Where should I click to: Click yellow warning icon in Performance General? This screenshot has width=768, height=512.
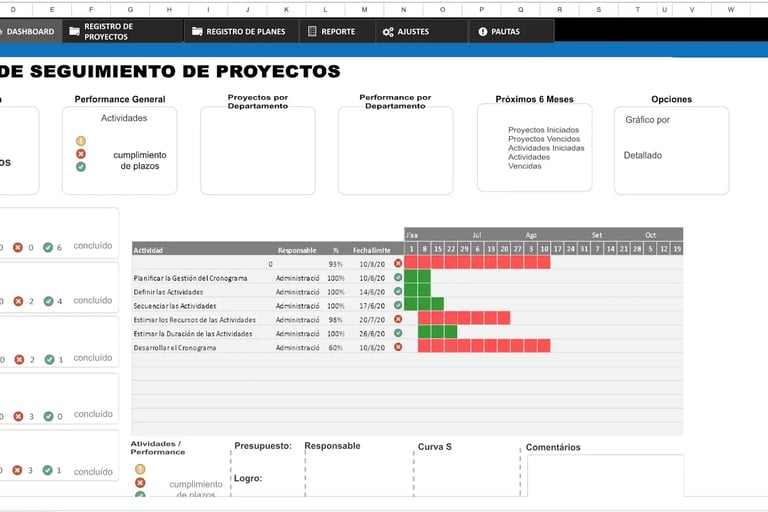click(x=81, y=141)
